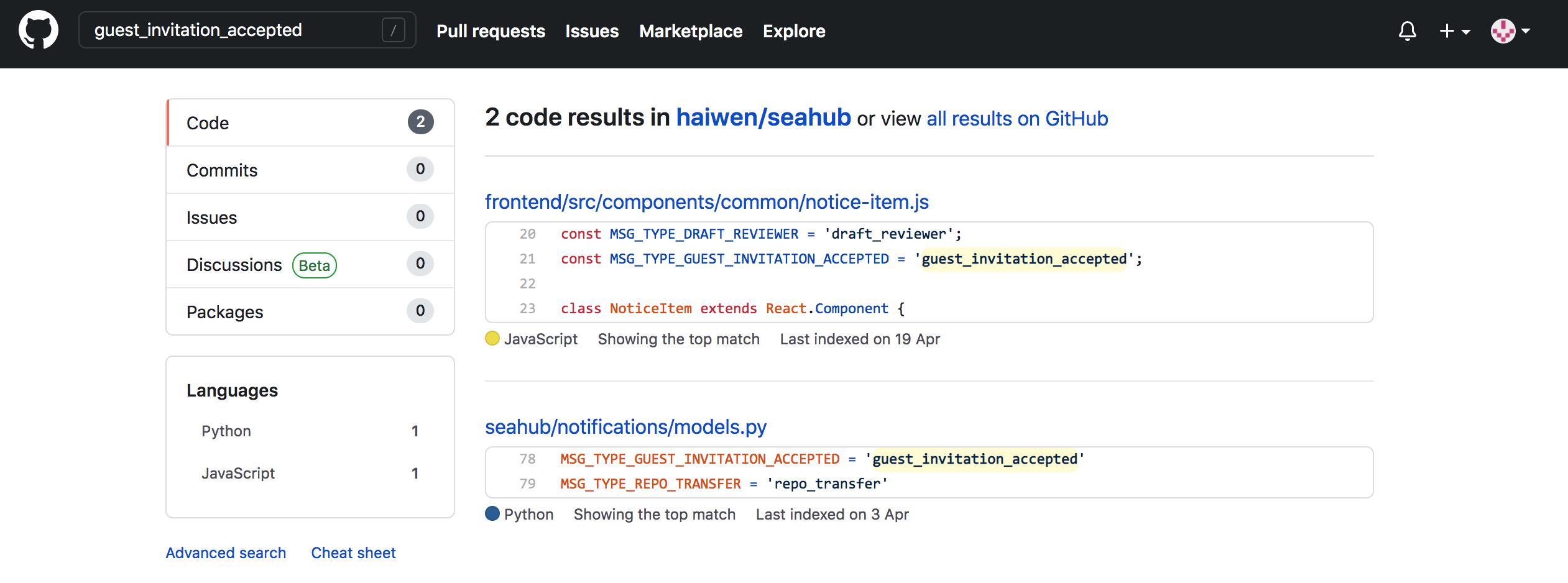Click the blue Python language dot
Viewport: 1568px width, 583px height.
click(x=492, y=513)
